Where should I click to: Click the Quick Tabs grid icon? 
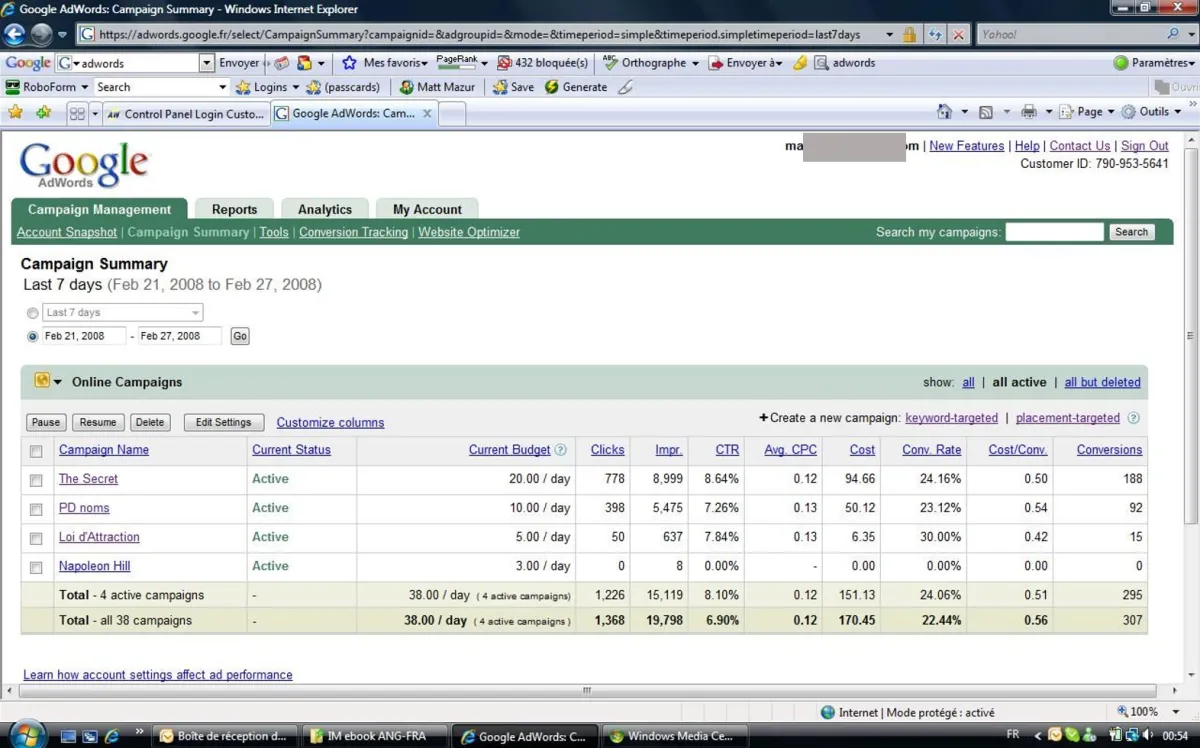[x=77, y=113]
